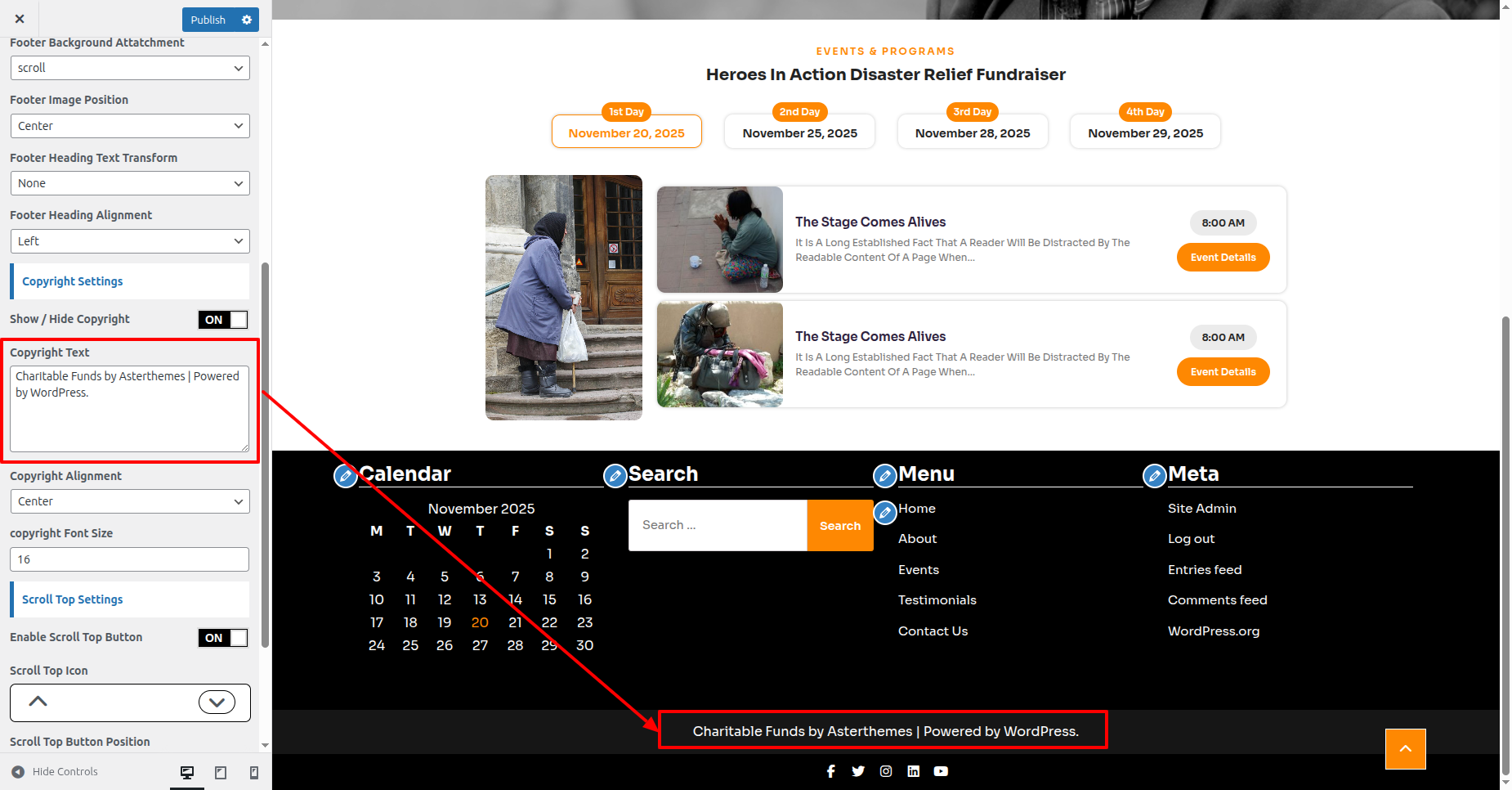Click the edit pencil beside Calendar widget
Viewport: 1512px width, 790px height.
click(346, 475)
